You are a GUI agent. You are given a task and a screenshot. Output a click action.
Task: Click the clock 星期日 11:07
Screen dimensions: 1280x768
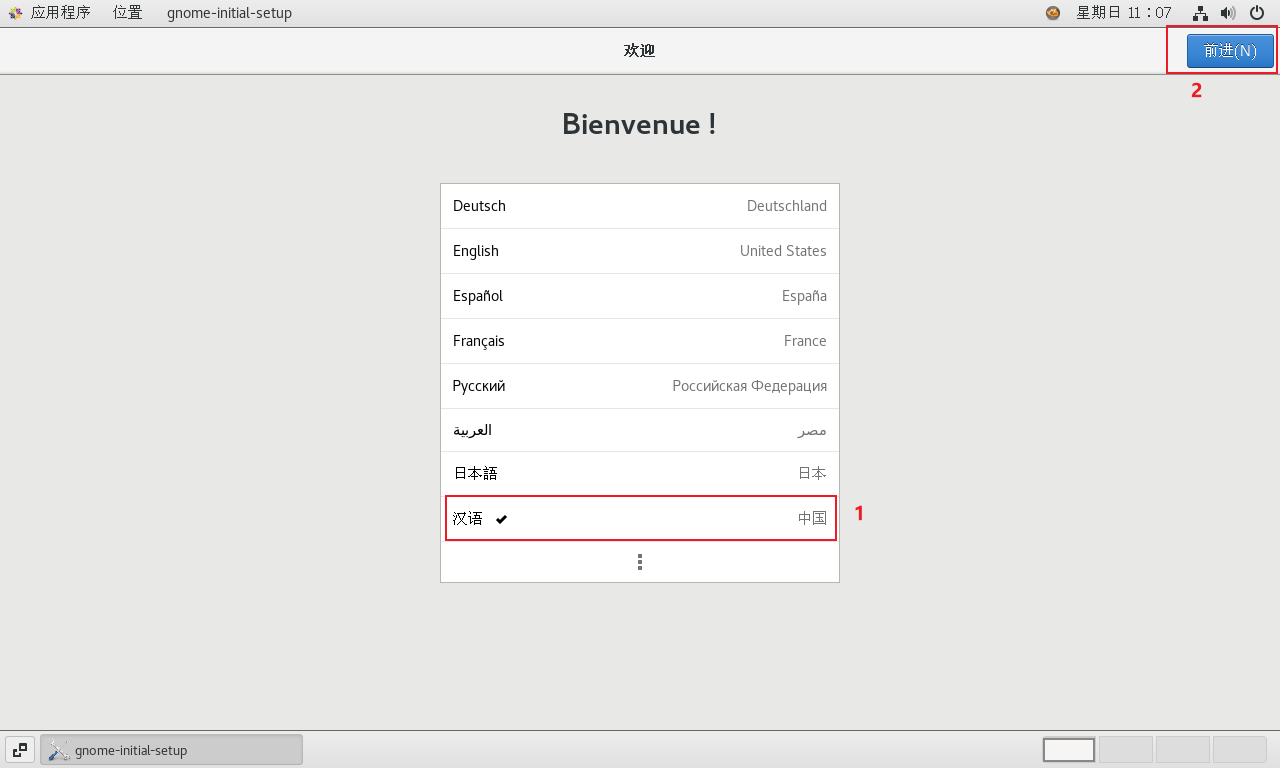1123,13
